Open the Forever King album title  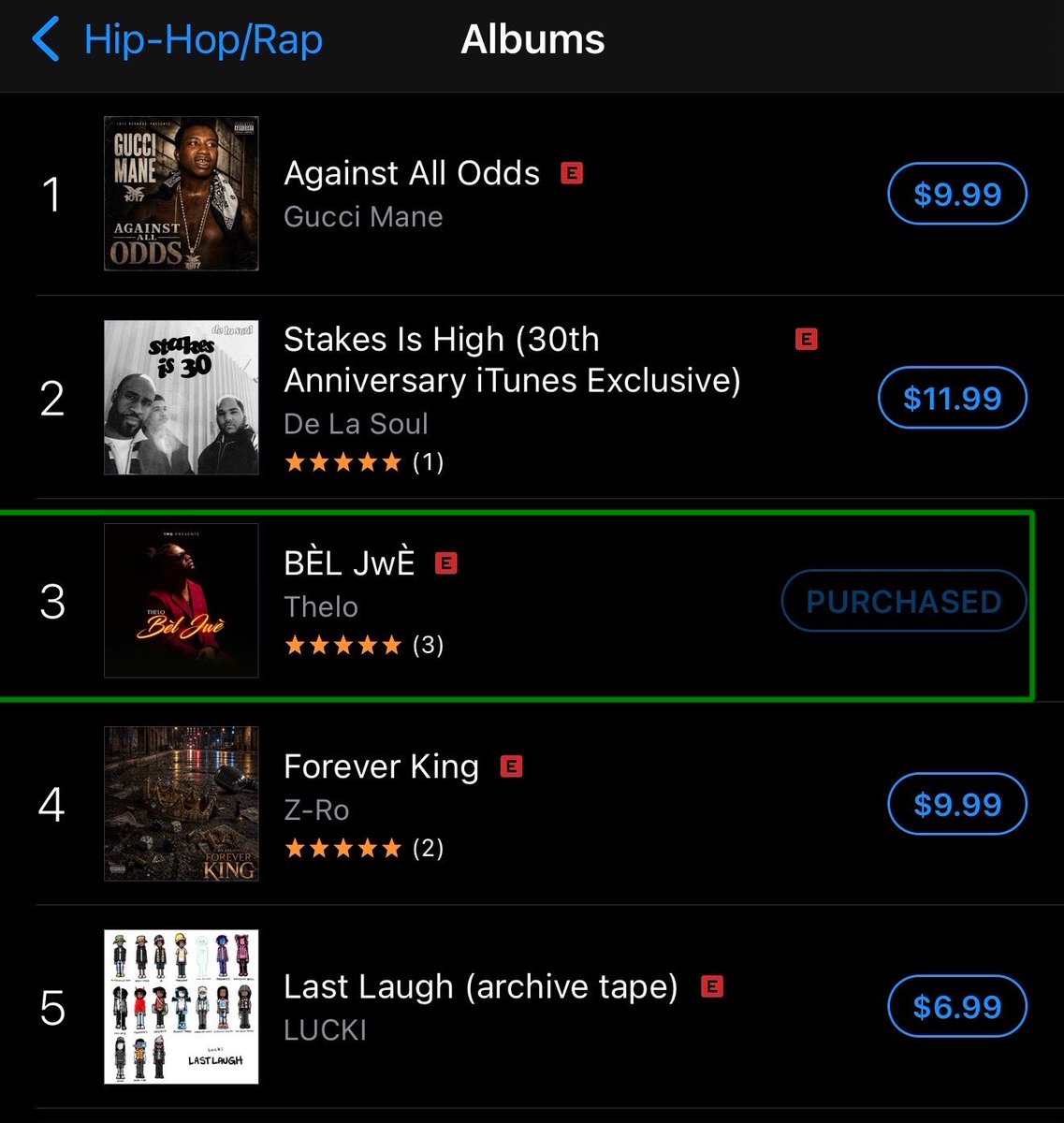tap(381, 767)
